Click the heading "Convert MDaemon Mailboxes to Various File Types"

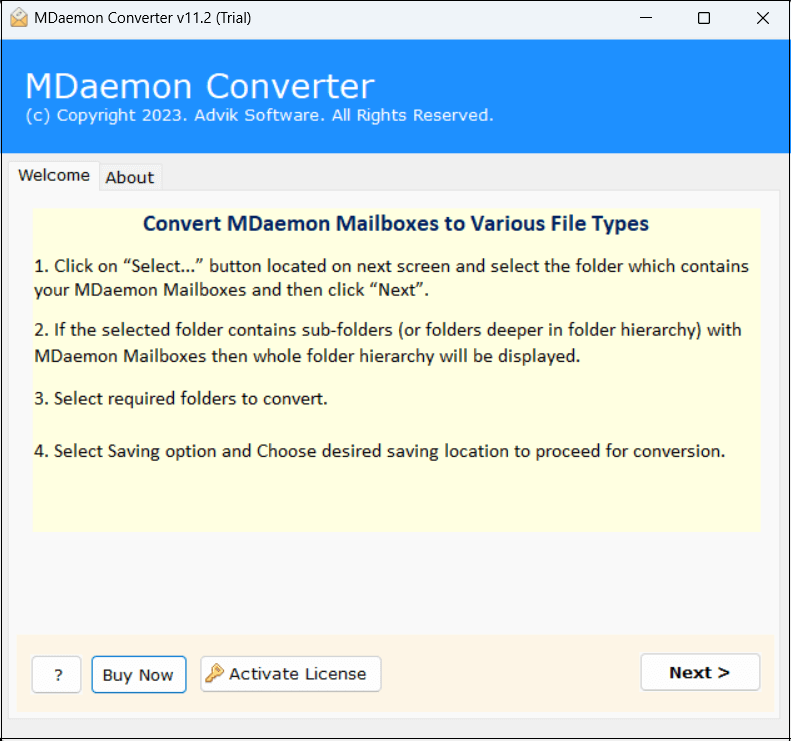click(396, 223)
